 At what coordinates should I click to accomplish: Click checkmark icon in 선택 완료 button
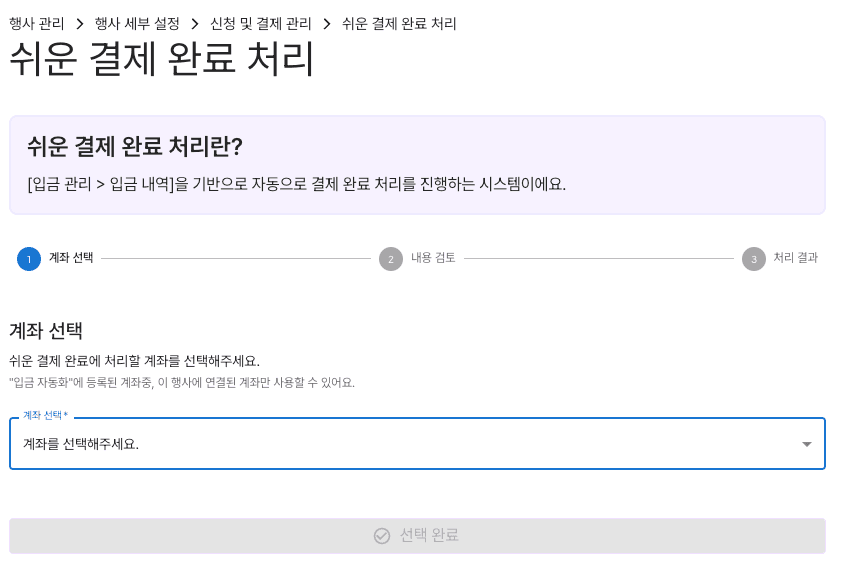pos(382,536)
